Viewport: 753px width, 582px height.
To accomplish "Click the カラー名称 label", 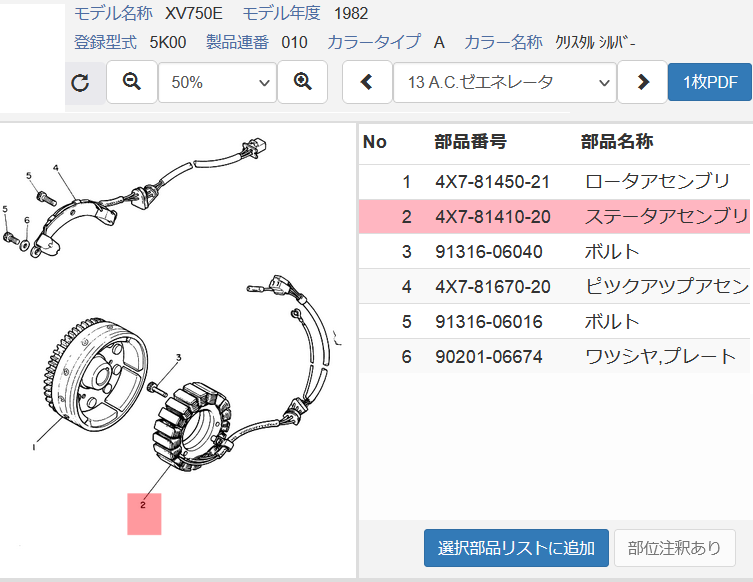I will click(503, 42).
